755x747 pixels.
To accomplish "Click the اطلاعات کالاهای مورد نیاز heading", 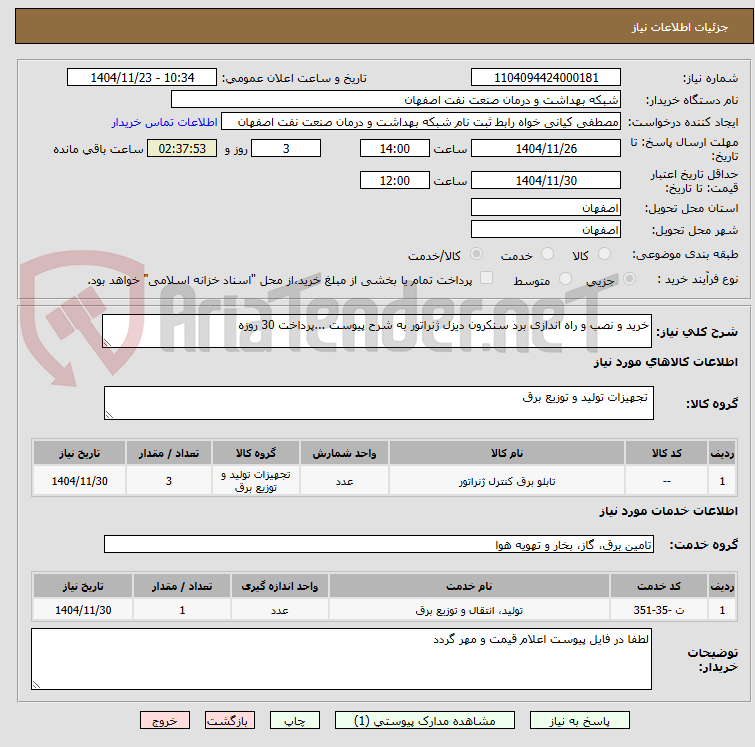I will point(665,362).
